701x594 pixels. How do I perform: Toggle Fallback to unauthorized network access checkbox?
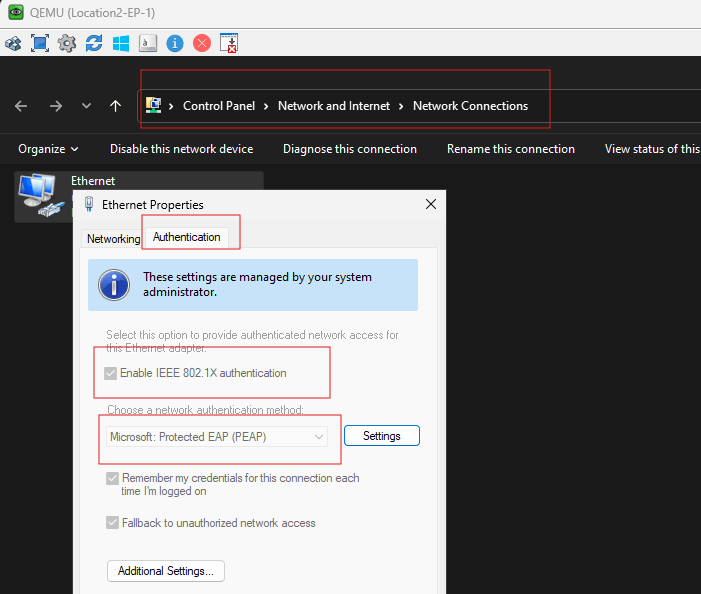pos(112,522)
